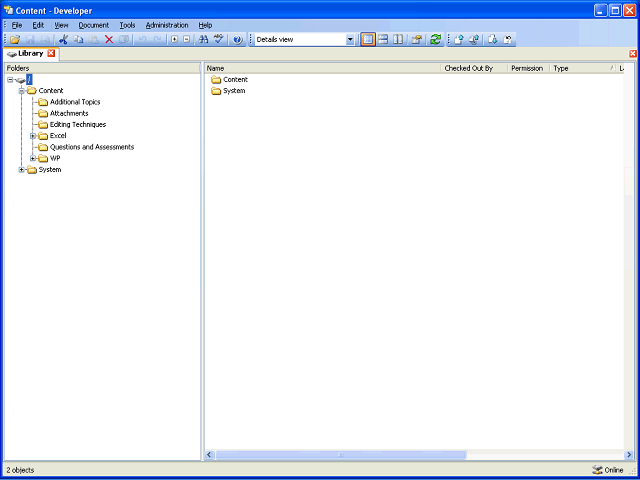The width and height of the screenshot is (640, 480).
Task: Open the Edit menu
Action: tap(38, 25)
